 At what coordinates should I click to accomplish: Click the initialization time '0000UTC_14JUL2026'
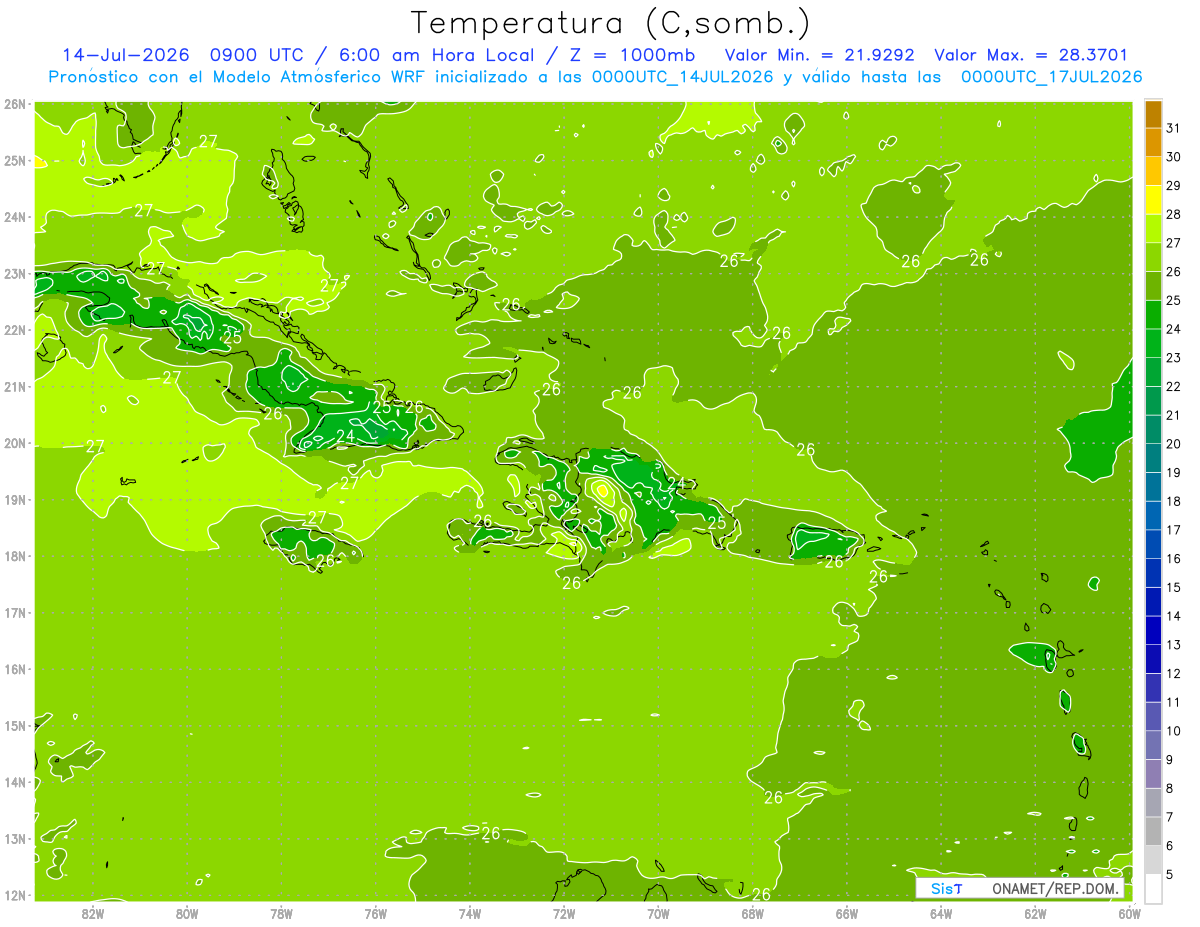tap(683, 76)
